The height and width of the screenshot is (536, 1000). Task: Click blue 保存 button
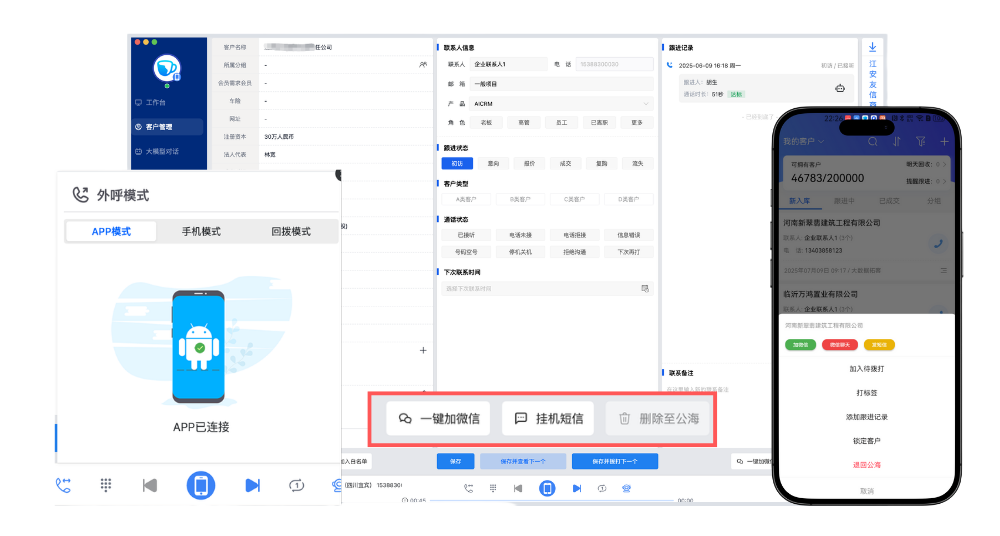455,461
